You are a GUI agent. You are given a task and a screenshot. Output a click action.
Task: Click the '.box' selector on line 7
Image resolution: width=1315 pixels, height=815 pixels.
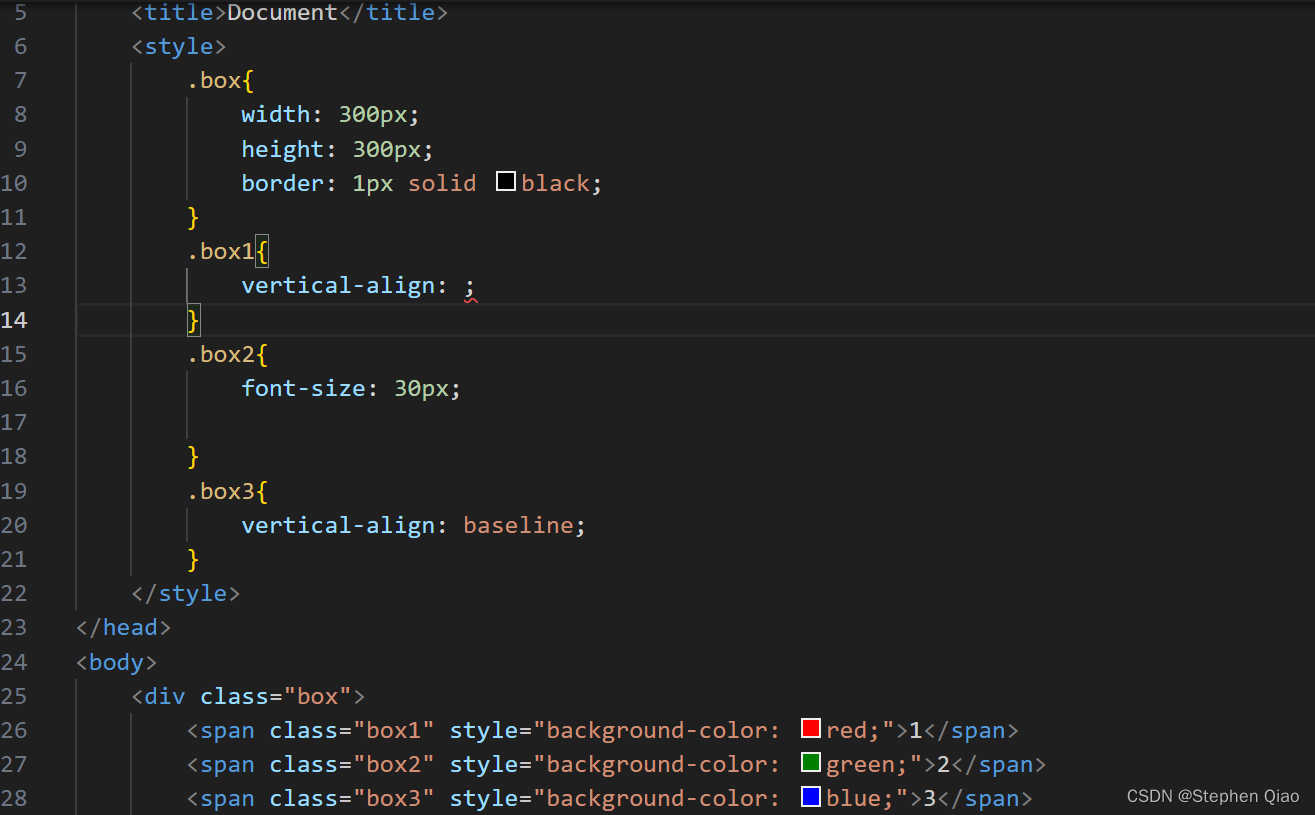[x=214, y=80]
